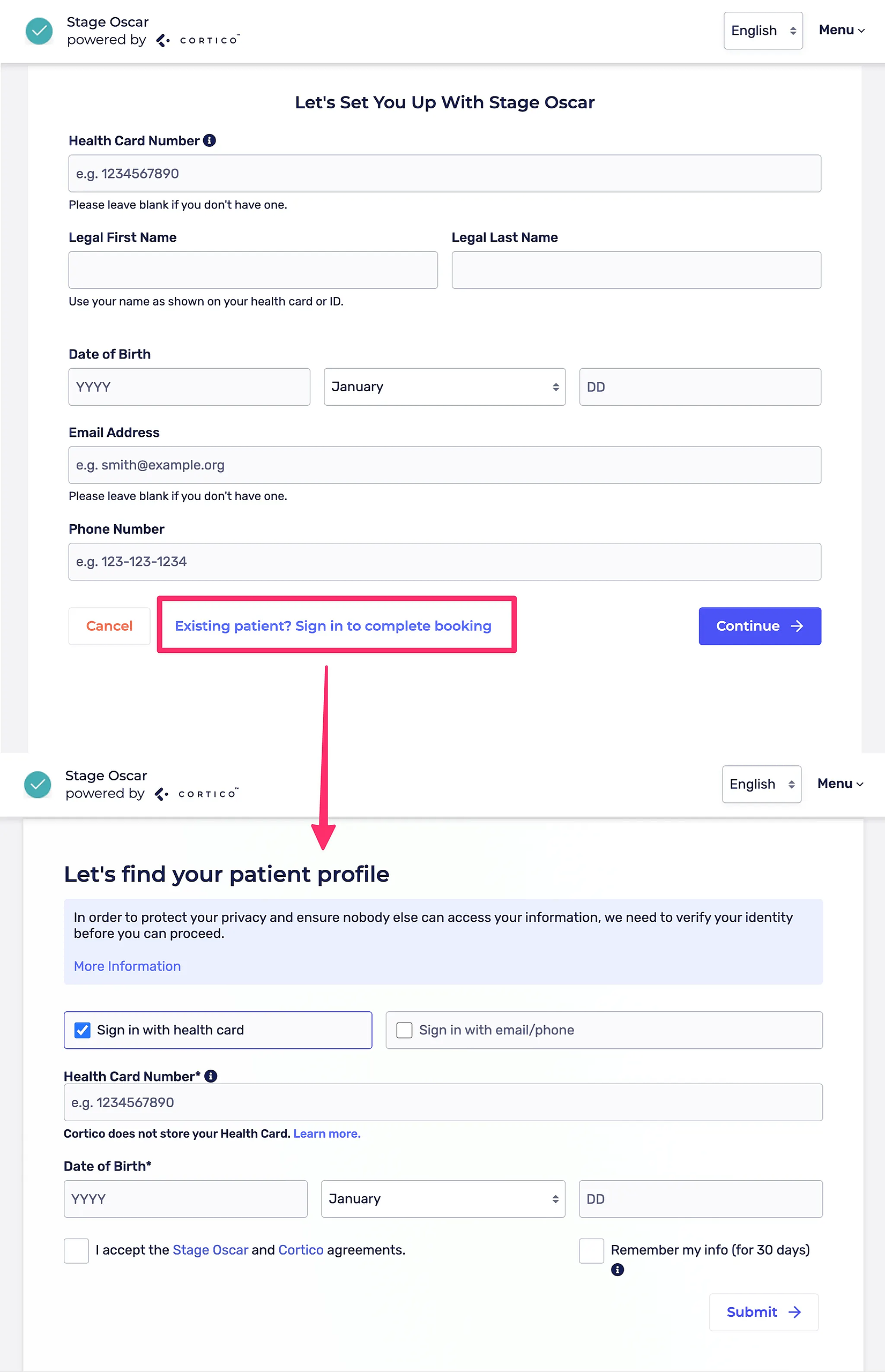The width and height of the screenshot is (885, 1372).
Task: Click the top Cortico logo
Action: [x=198, y=40]
